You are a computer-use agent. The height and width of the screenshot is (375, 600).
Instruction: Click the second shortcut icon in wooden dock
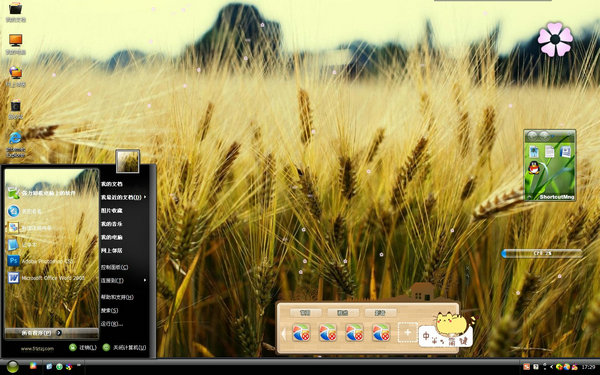tap(328, 332)
